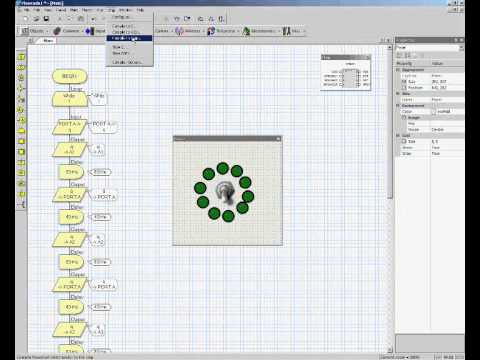Click the Save floppy disk toolbar icon
This screenshot has width=480, height=360.
pyautogui.click(x=46, y=19)
